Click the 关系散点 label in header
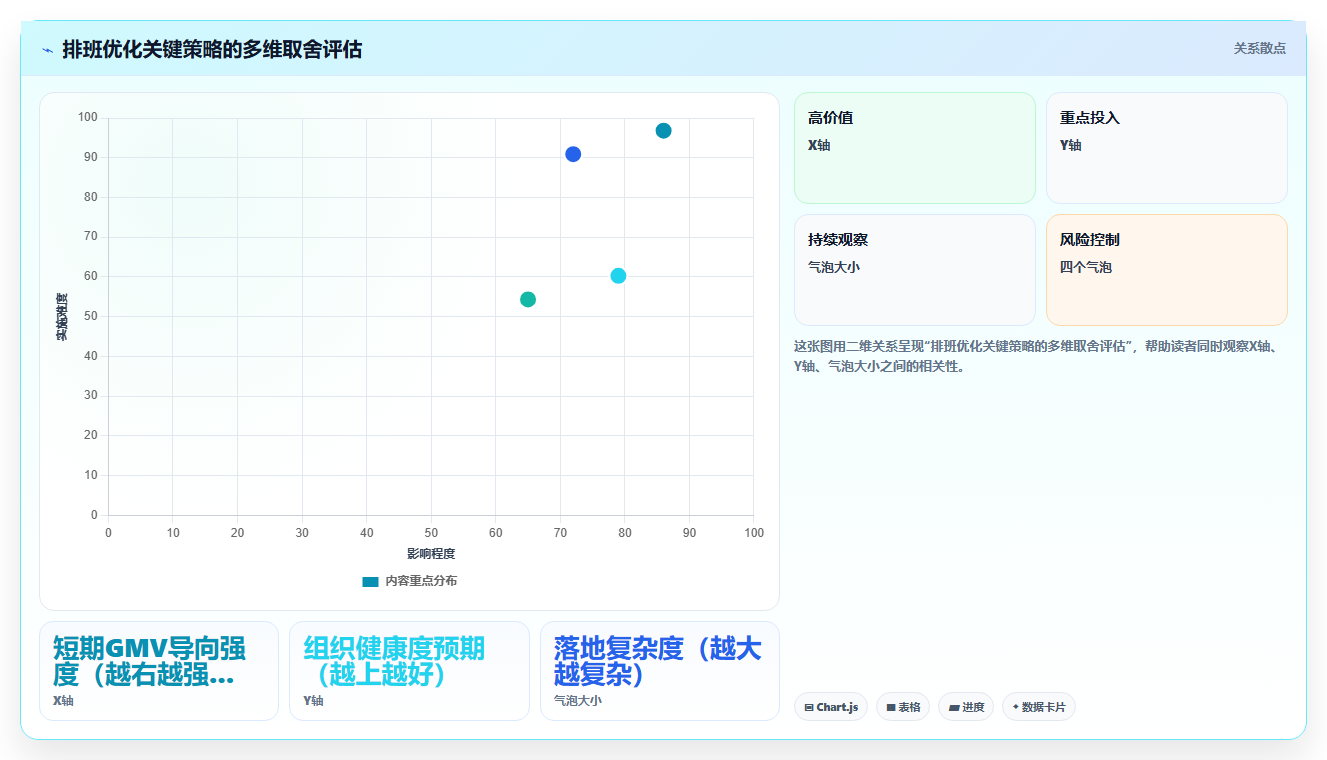 tap(1259, 48)
